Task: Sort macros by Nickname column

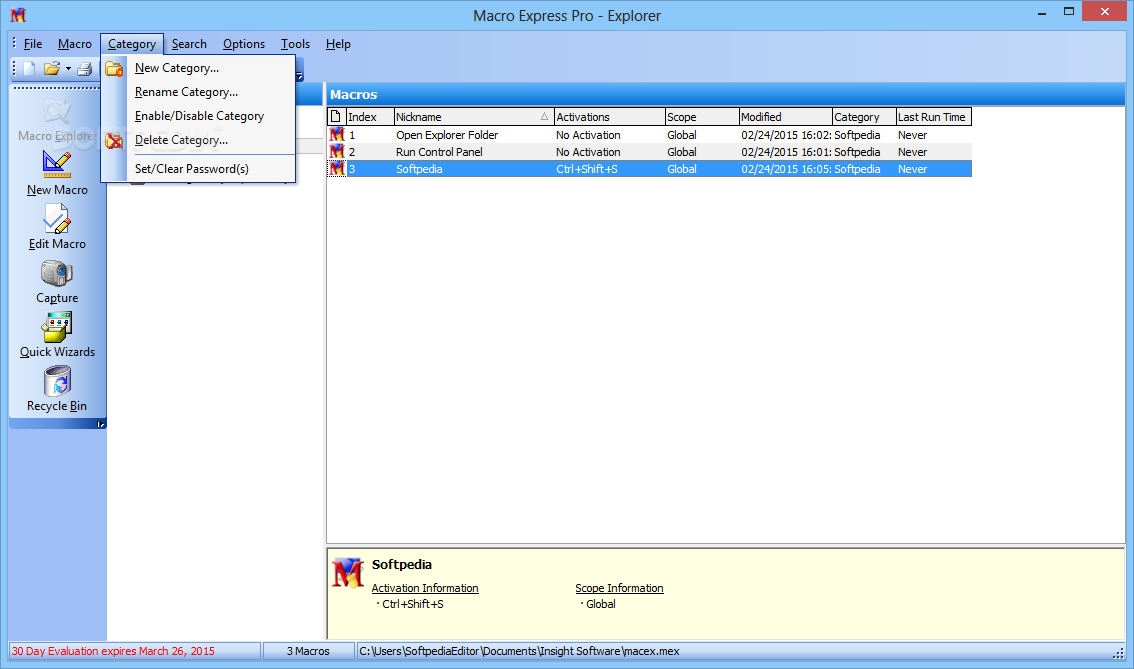Action: pos(474,116)
